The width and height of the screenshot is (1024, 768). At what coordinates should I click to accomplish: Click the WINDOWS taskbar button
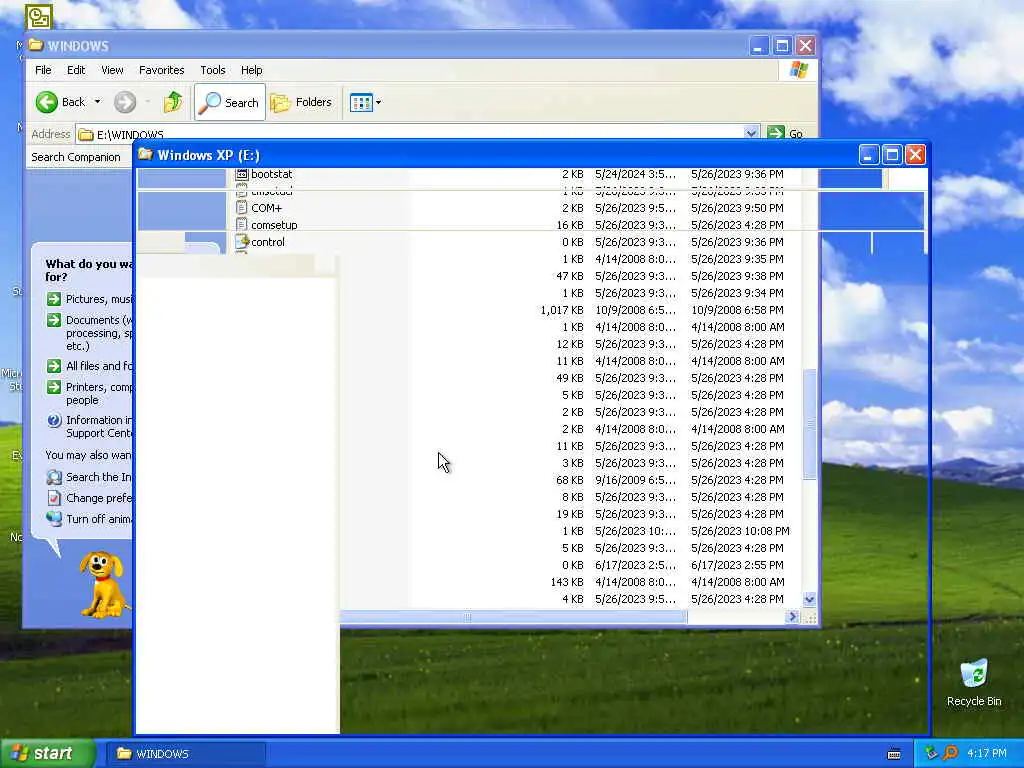pos(186,754)
